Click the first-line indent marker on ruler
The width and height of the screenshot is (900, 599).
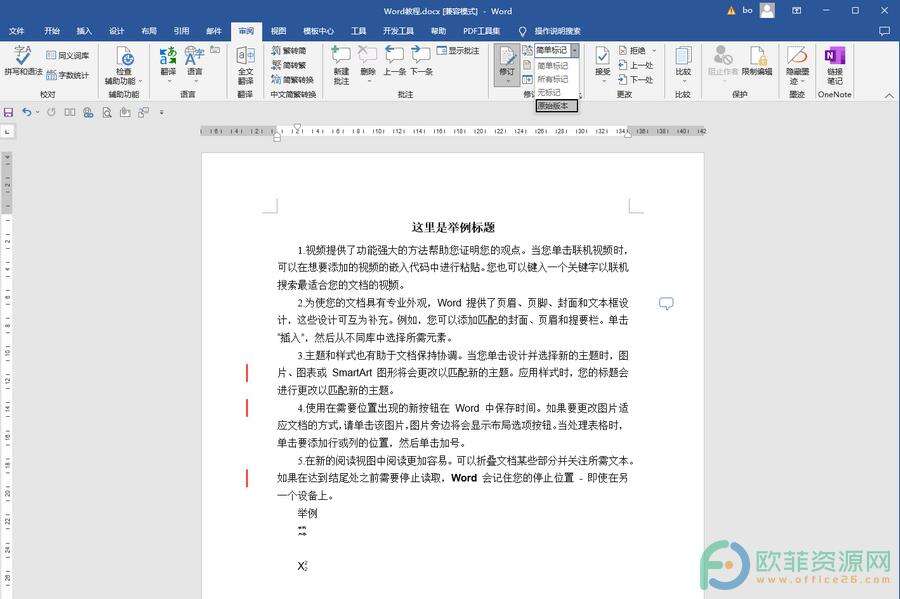(x=297, y=127)
